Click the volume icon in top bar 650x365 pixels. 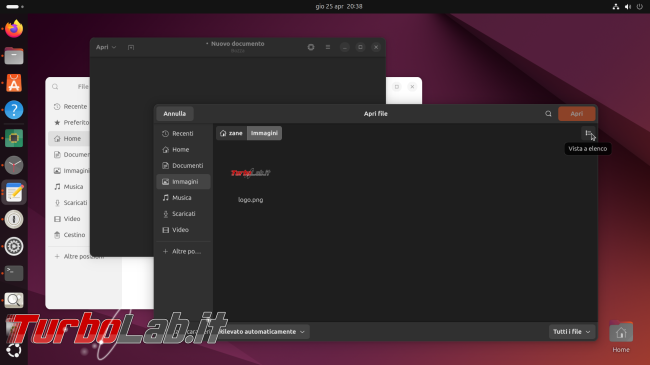[x=628, y=6]
